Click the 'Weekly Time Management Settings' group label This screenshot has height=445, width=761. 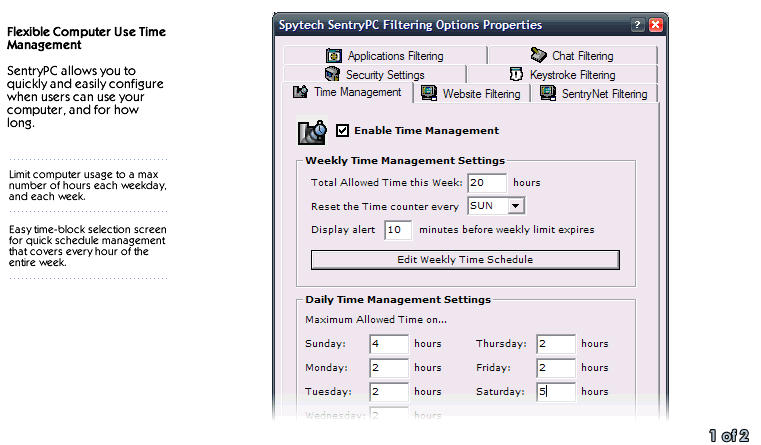(405, 161)
